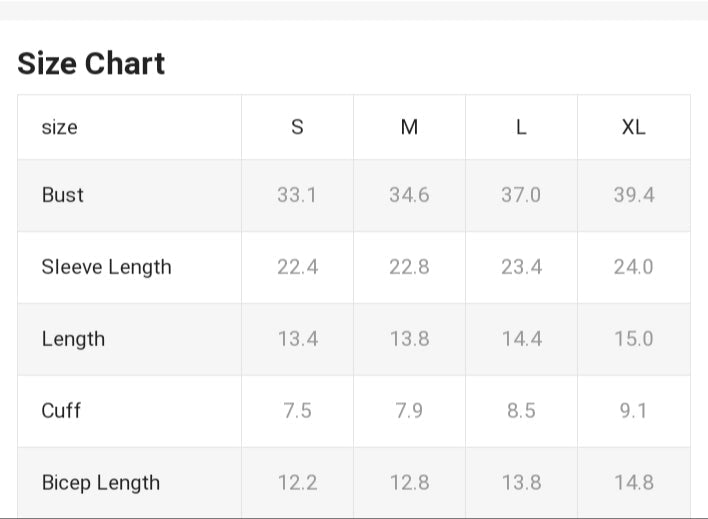708x519 pixels.
Task: Click Bicep Length value 12.8 for M
Action: click(x=409, y=483)
